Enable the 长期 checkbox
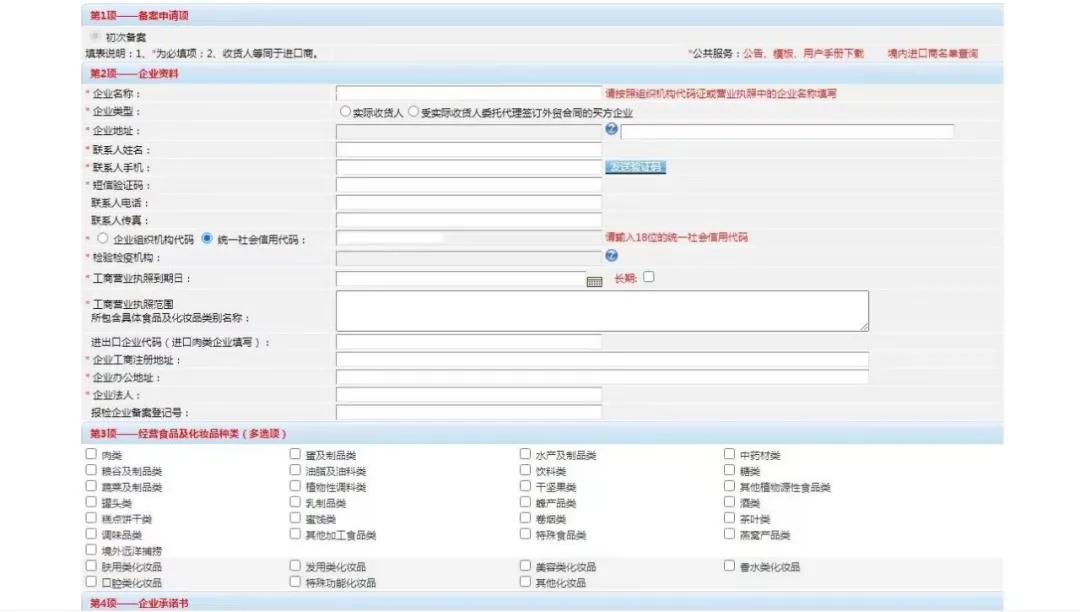This screenshot has height=612, width=1080. 648,279
